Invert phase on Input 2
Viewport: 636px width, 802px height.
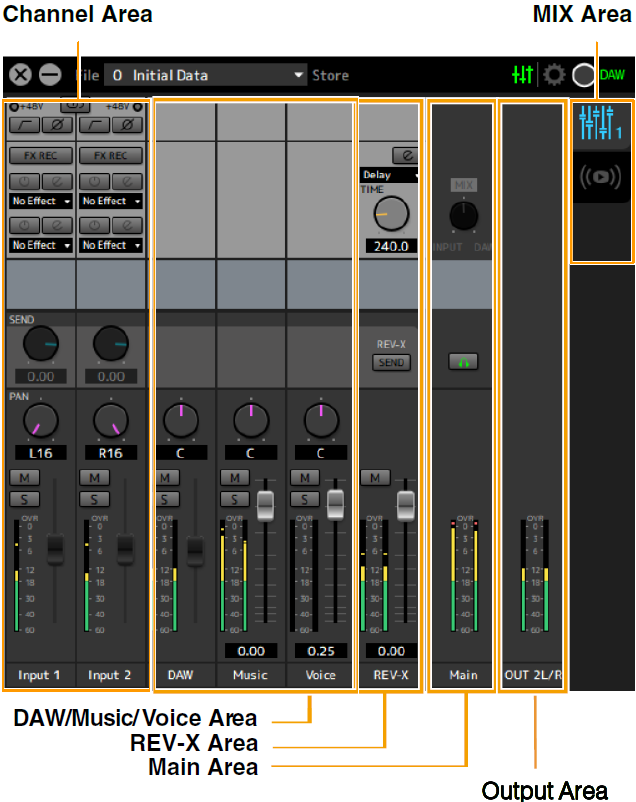(126, 126)
